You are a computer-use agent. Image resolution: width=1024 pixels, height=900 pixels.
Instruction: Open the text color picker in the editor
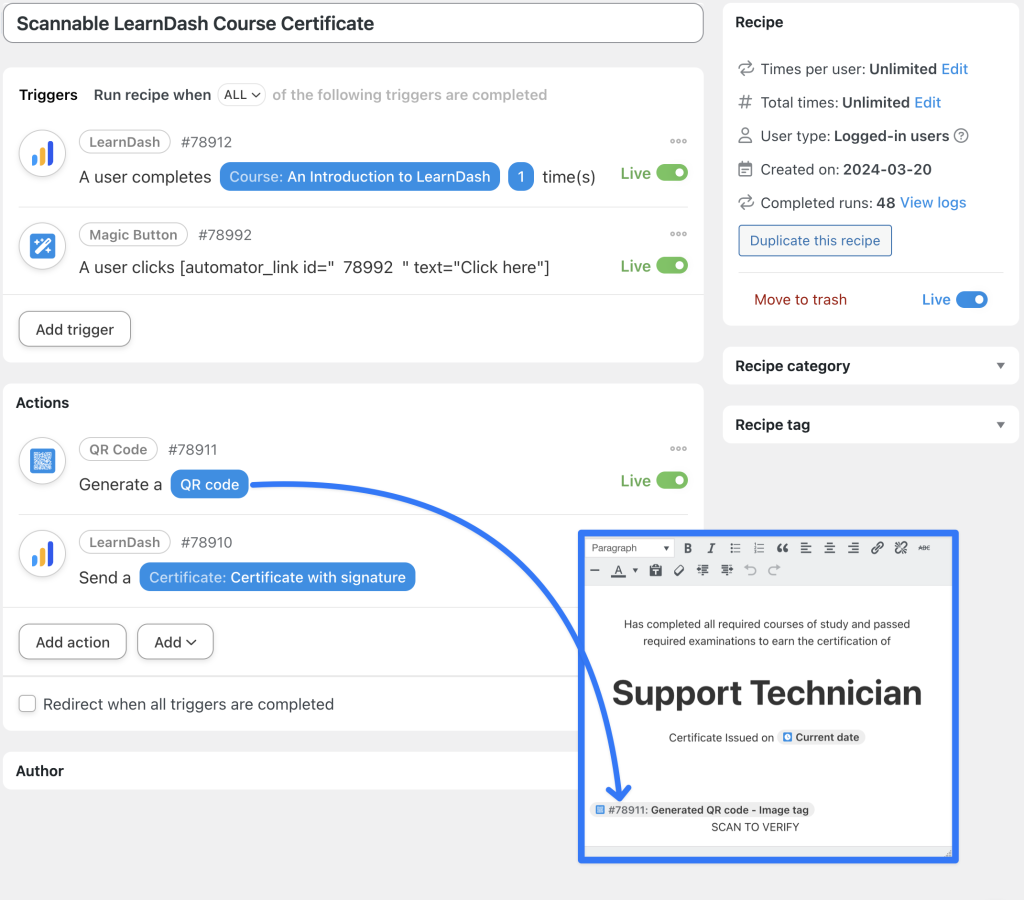pos(620,570)
